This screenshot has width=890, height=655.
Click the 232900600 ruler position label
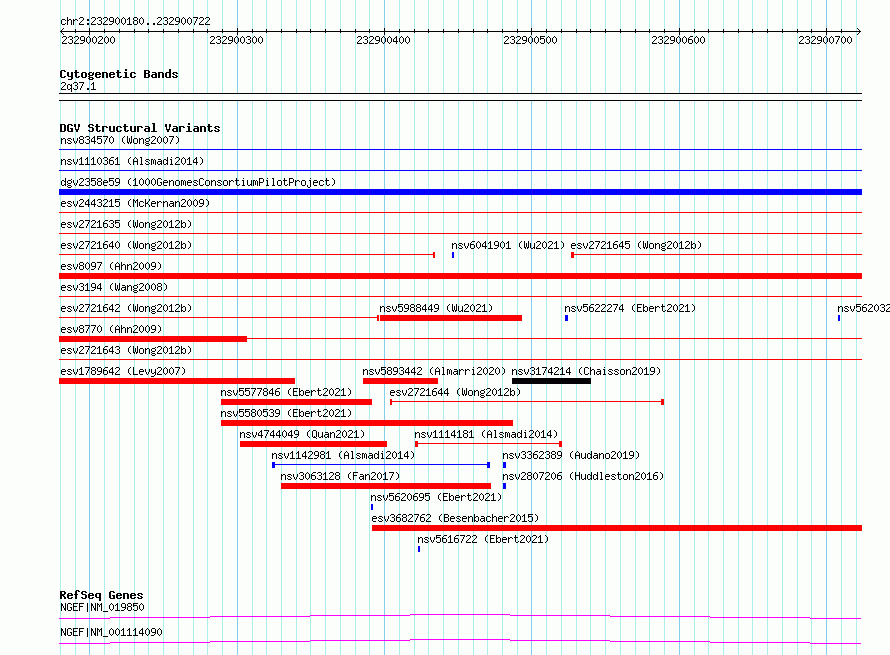(678, 40)
